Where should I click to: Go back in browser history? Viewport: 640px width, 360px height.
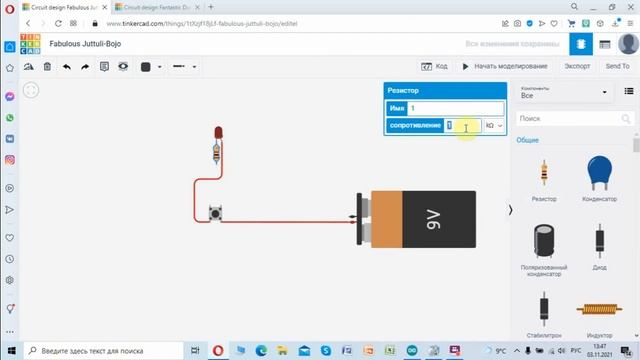[28, 24]
